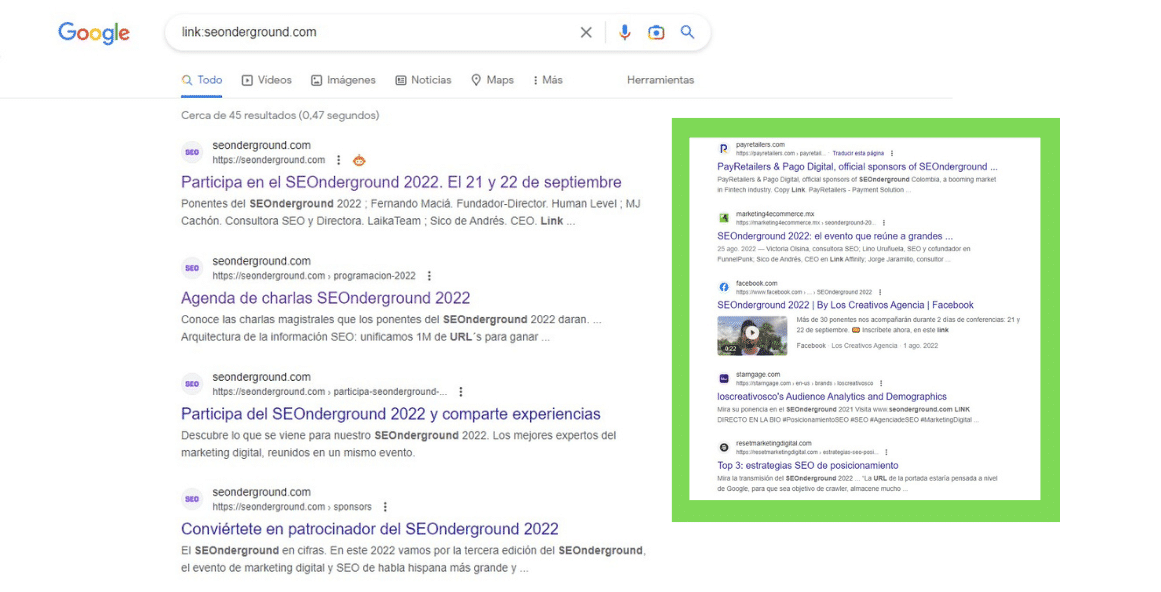Click inside the search input field
The width and height of the screenshot is (1161, 592).
click(x=380, y=32)
